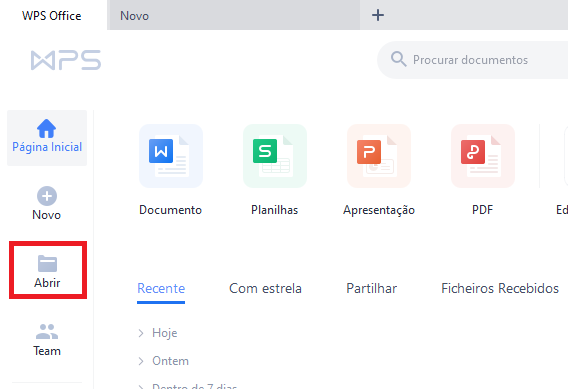Select the Recente tab

[x=161, y=289]
